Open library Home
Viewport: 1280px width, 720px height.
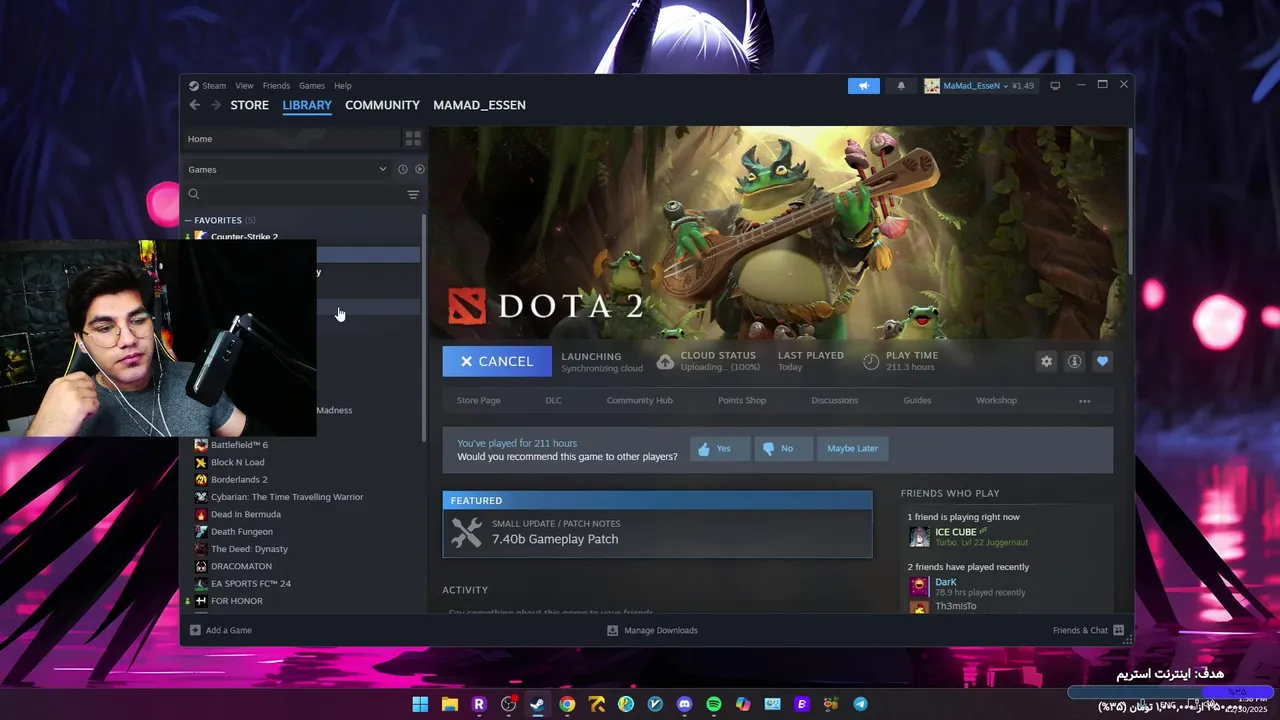pos(290,139)
